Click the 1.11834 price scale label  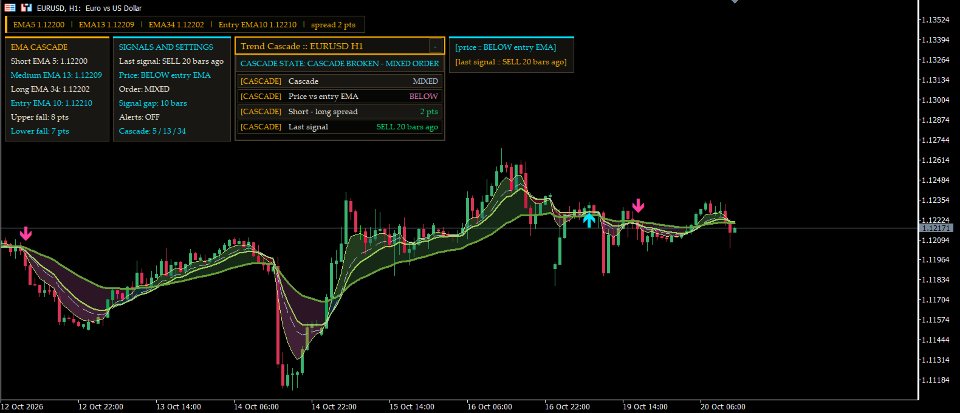pyautogui.click(x=935, y=280)
